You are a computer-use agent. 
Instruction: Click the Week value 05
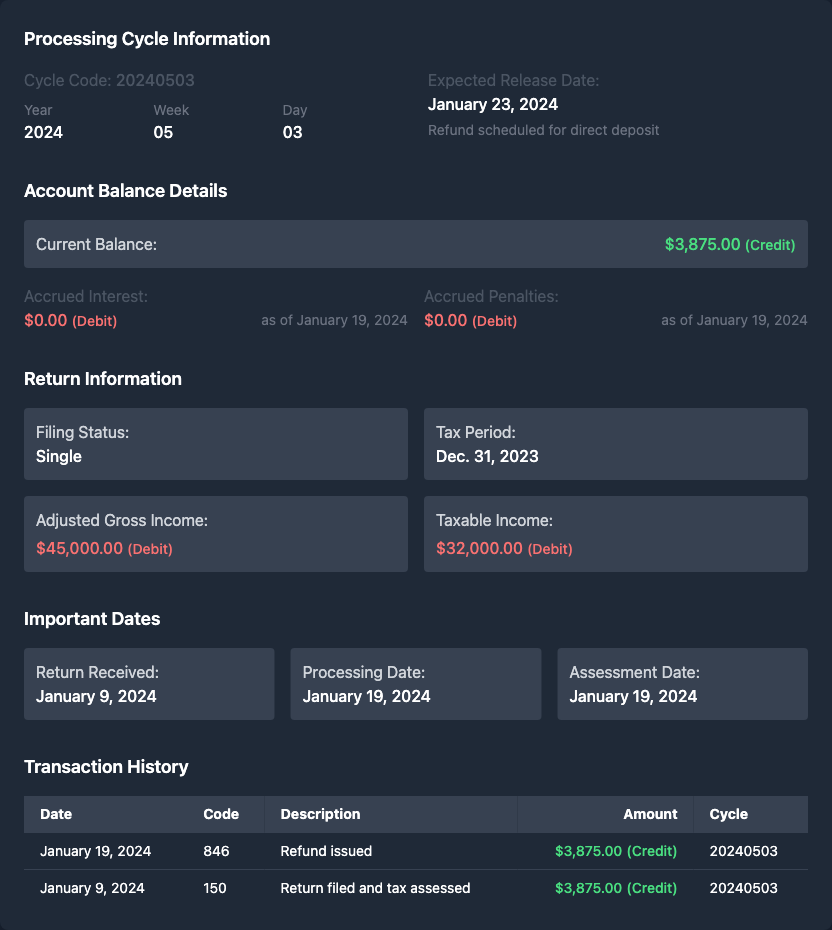(x=163, y=132)
